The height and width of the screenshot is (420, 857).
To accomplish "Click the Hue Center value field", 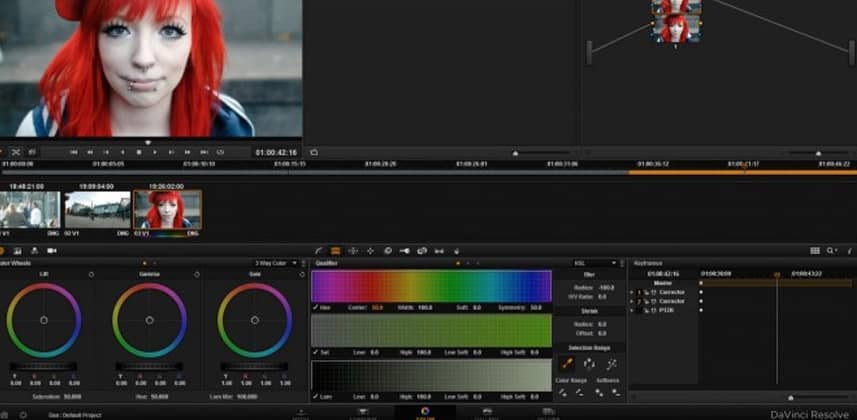I will [377, 308].
